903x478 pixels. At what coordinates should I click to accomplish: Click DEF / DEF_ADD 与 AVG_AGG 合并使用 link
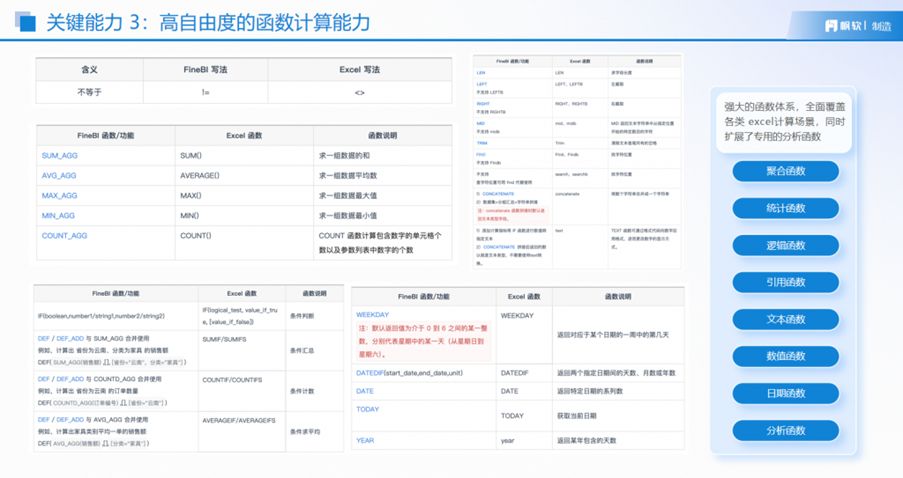pos(93,420)
